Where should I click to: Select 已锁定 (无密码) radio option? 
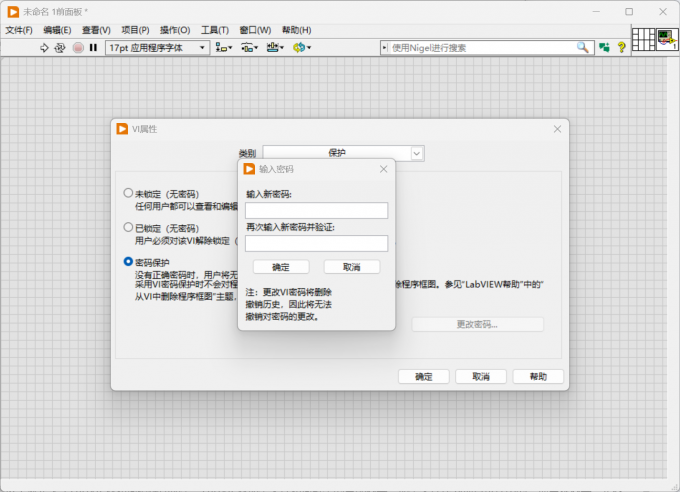click(x=128, y=227)
